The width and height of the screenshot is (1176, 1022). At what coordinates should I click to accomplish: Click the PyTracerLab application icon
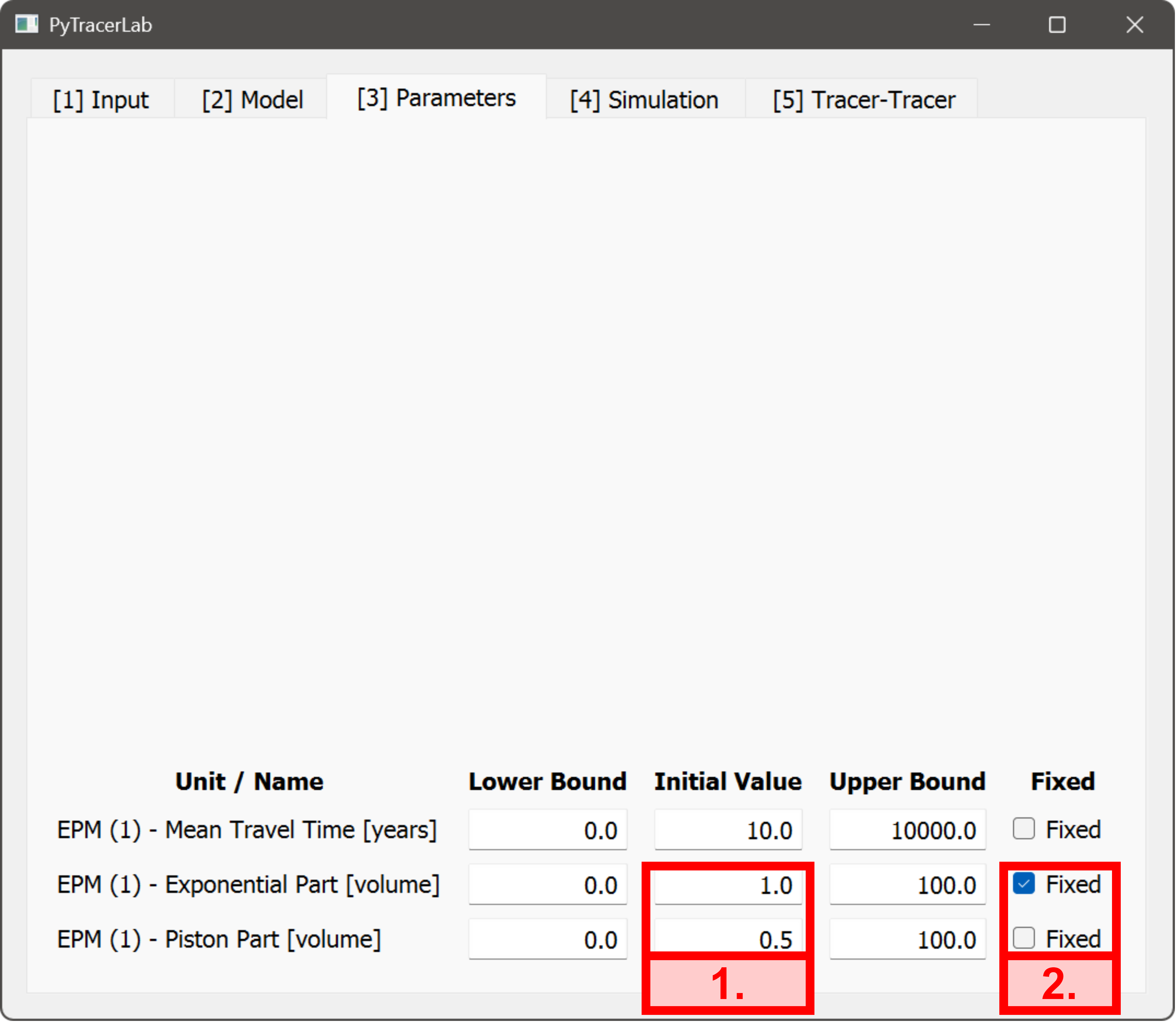[x=26, y=24]
